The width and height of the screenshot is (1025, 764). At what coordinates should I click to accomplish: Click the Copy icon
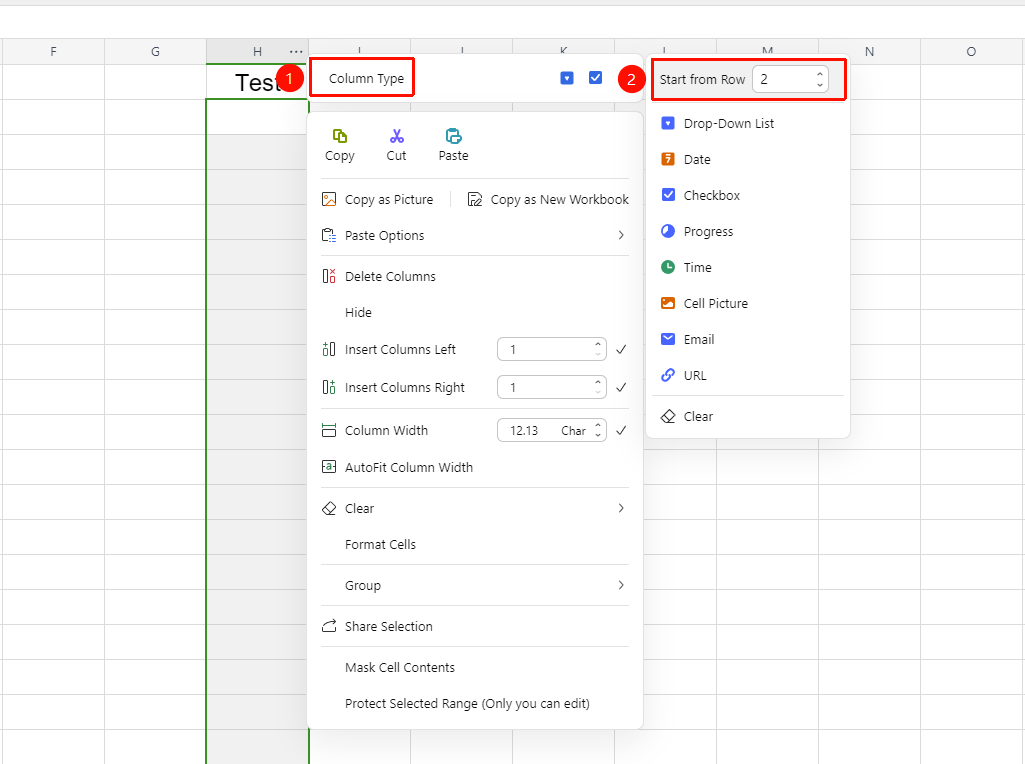pyautogui.click(x=340, y=136)
